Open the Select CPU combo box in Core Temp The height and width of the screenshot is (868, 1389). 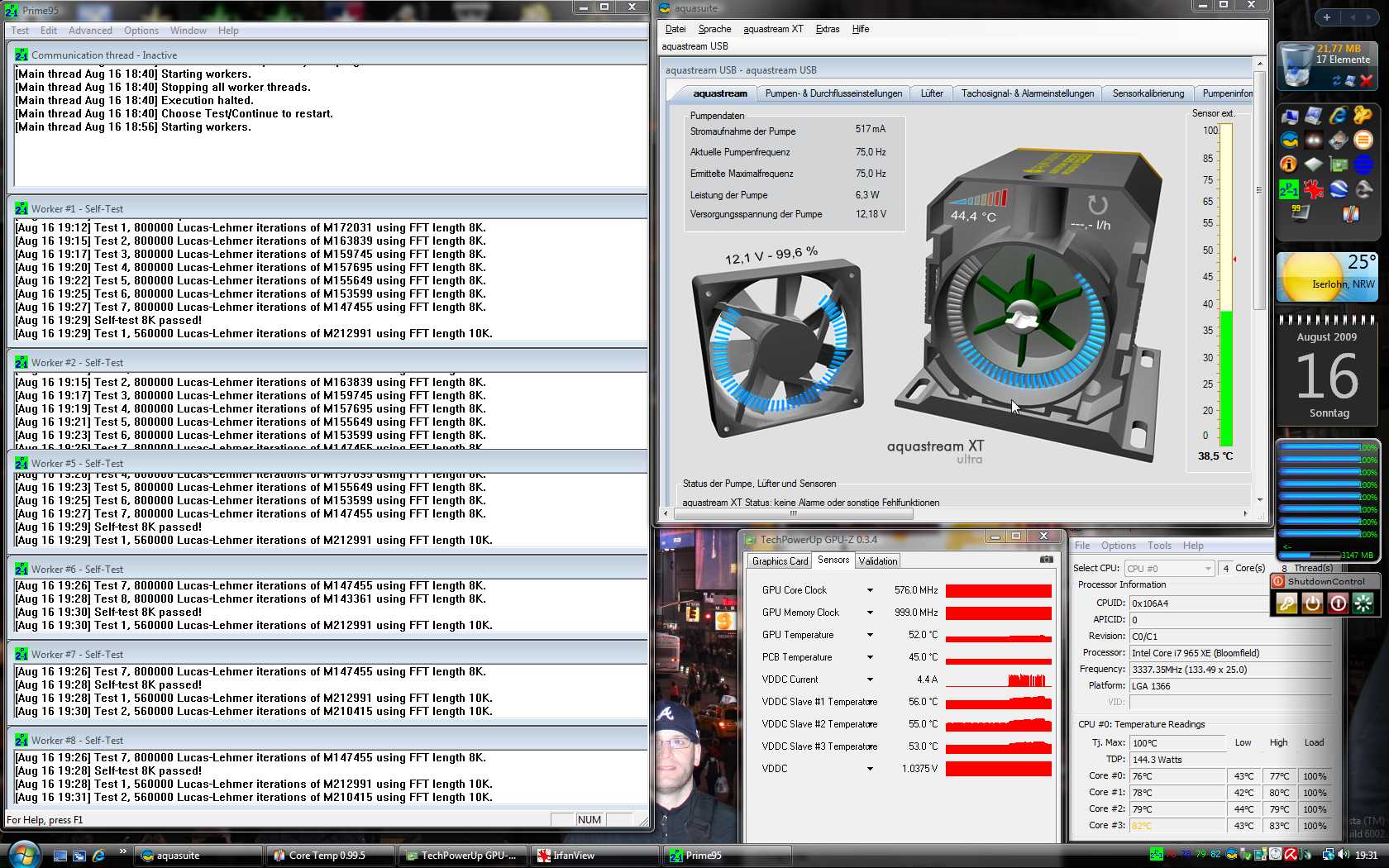(1169, 569)
